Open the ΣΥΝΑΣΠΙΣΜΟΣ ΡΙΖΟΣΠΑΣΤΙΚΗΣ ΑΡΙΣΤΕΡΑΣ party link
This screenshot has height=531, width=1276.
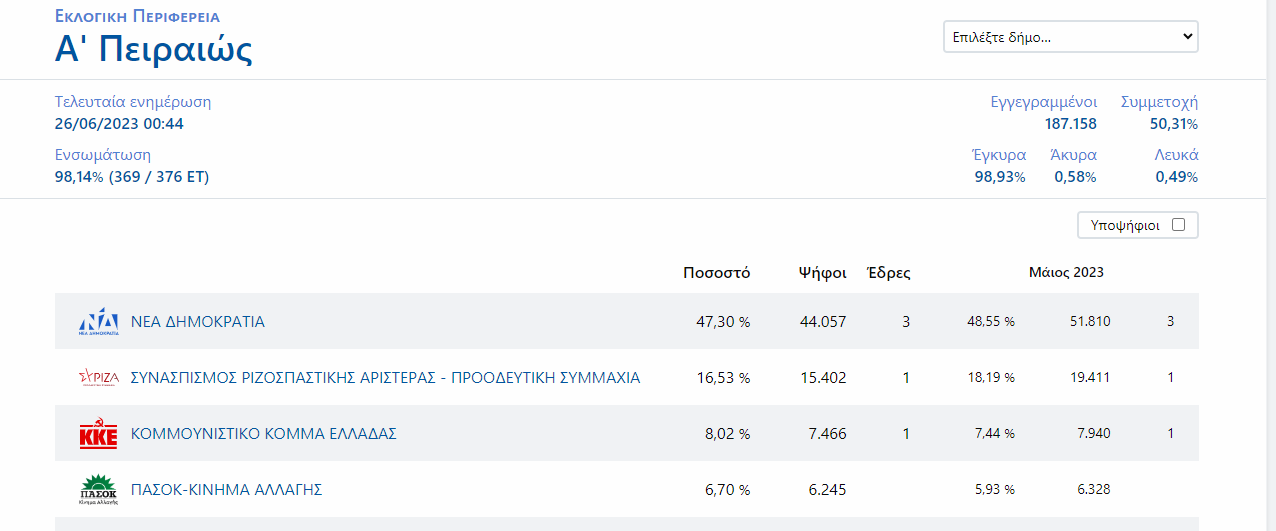385,378
